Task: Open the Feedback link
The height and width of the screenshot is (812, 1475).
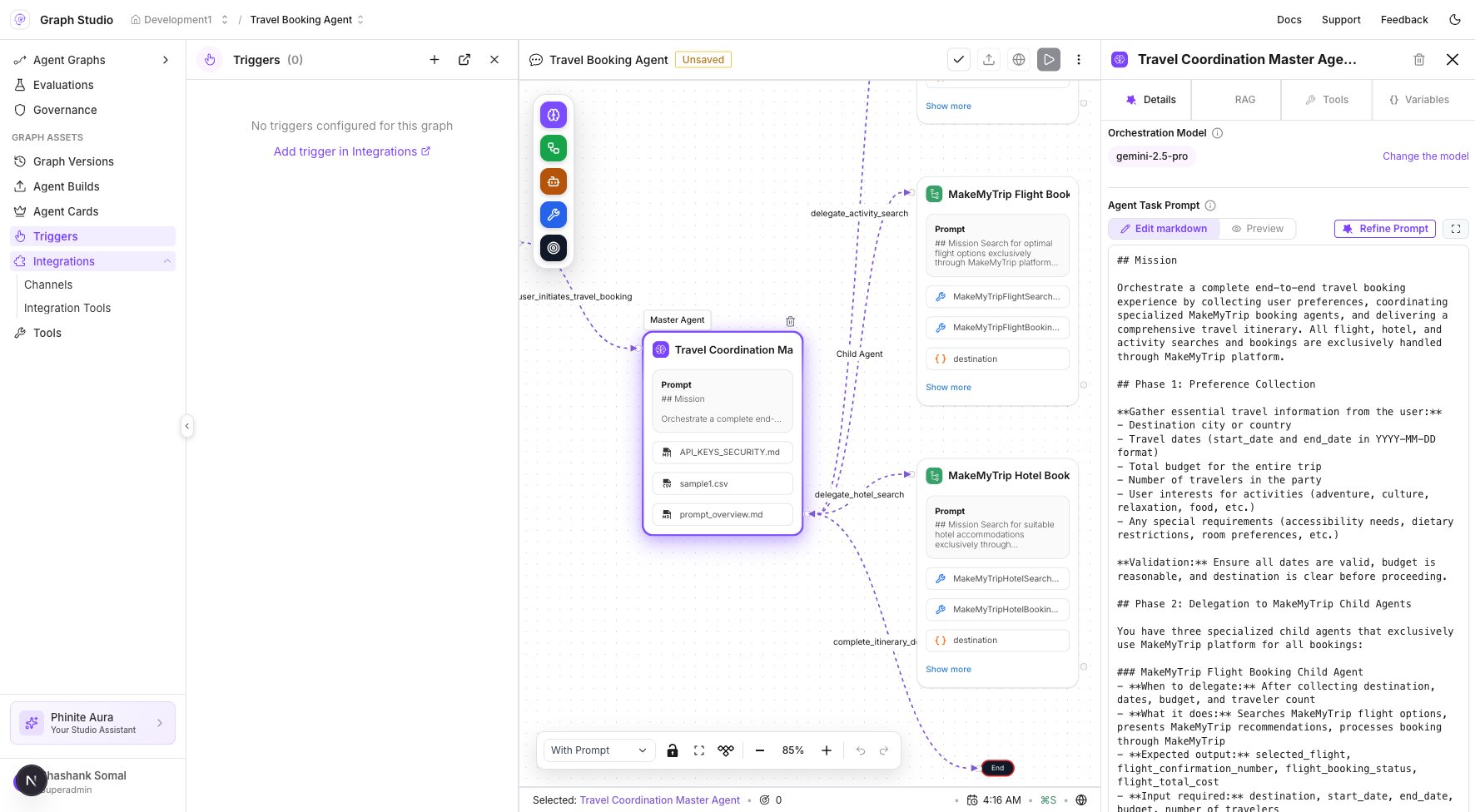Action: click(x=1404, y=19)
